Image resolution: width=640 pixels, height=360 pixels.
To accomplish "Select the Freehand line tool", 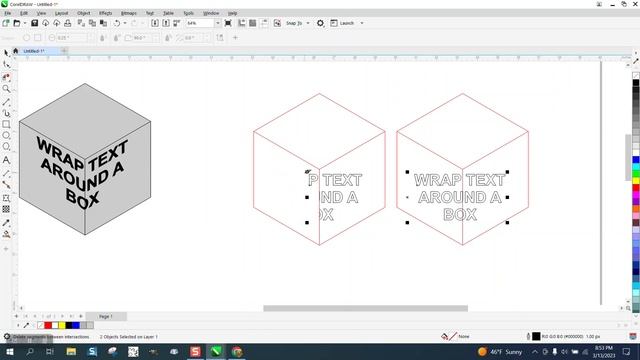I will coord(6,102).
